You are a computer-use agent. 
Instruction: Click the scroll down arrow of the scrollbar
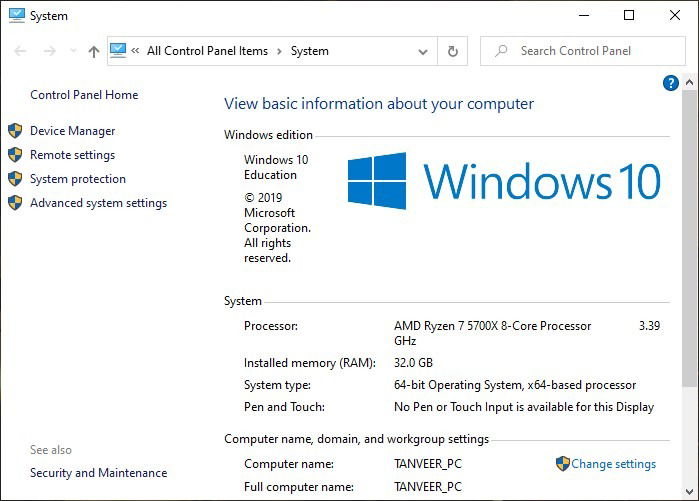[689, 492]
